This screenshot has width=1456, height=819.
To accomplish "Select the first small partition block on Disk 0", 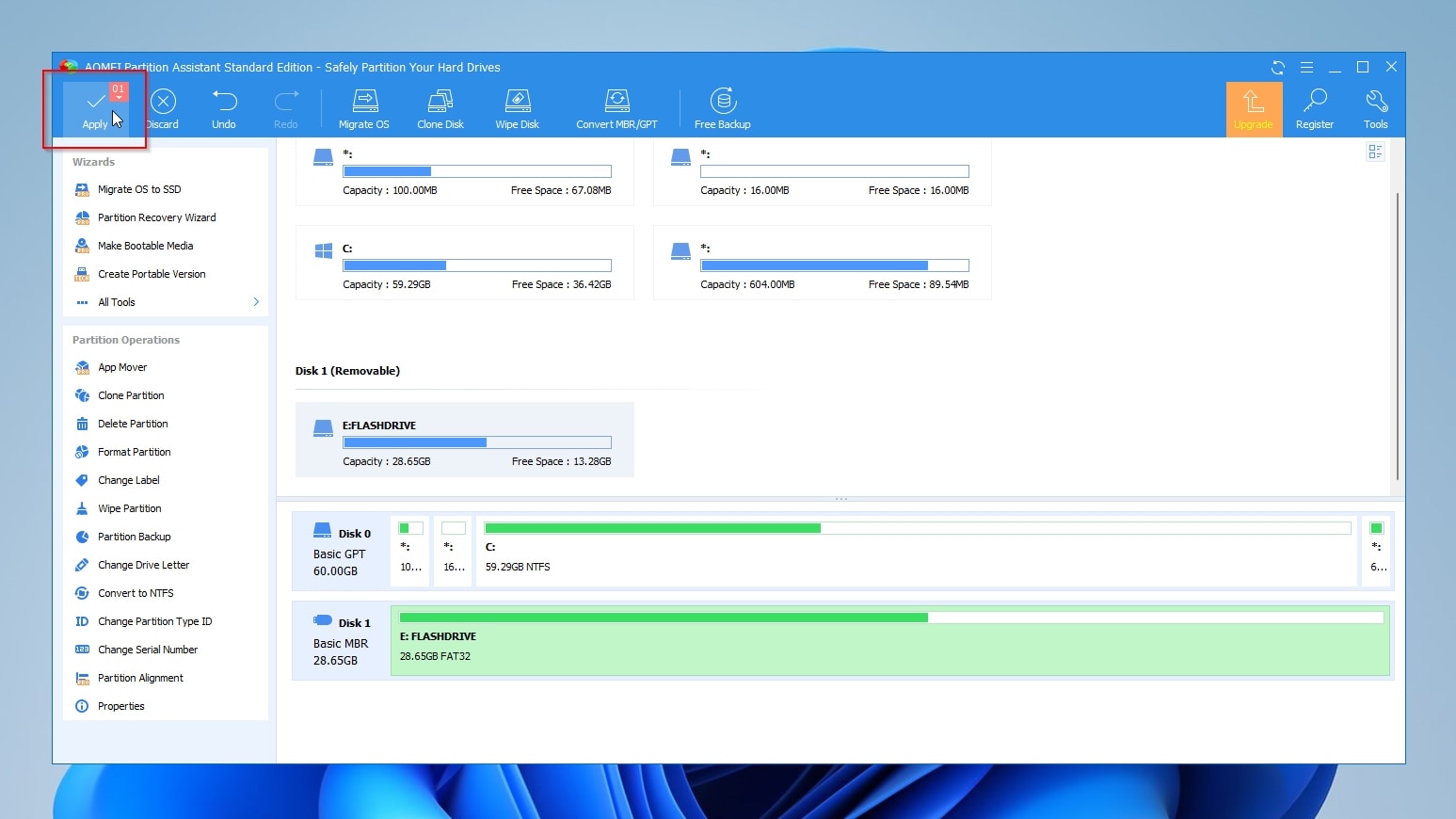I will pos(411,551).
